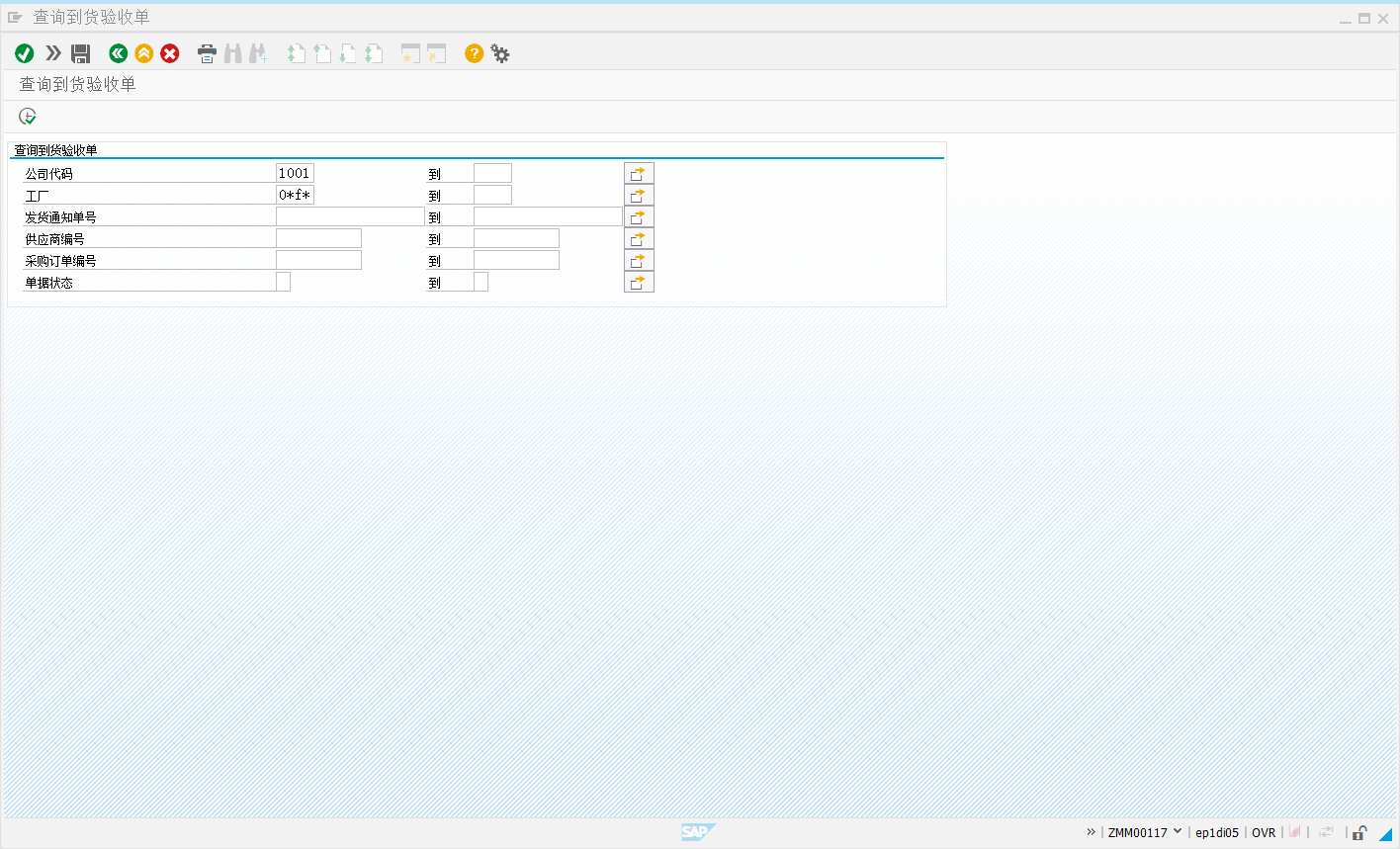1400x849 pixels.
Task: Toggle the OVR insert mode indicator
Action: coord(1264,833)
